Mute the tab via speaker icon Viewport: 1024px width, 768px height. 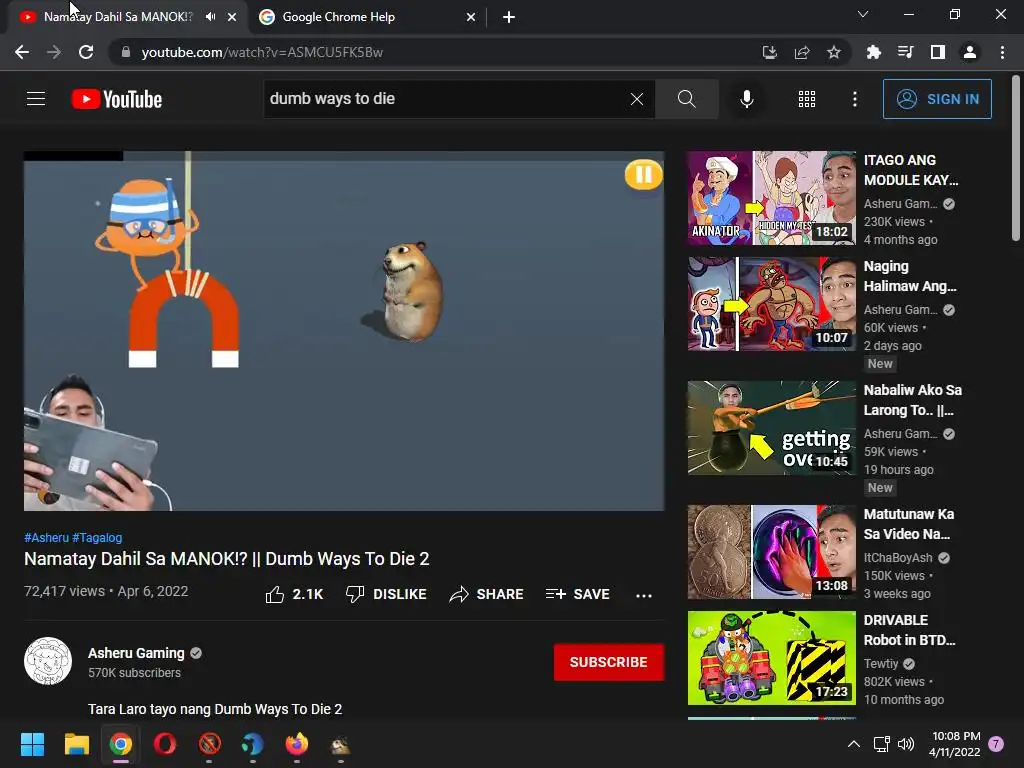[210, 17]
